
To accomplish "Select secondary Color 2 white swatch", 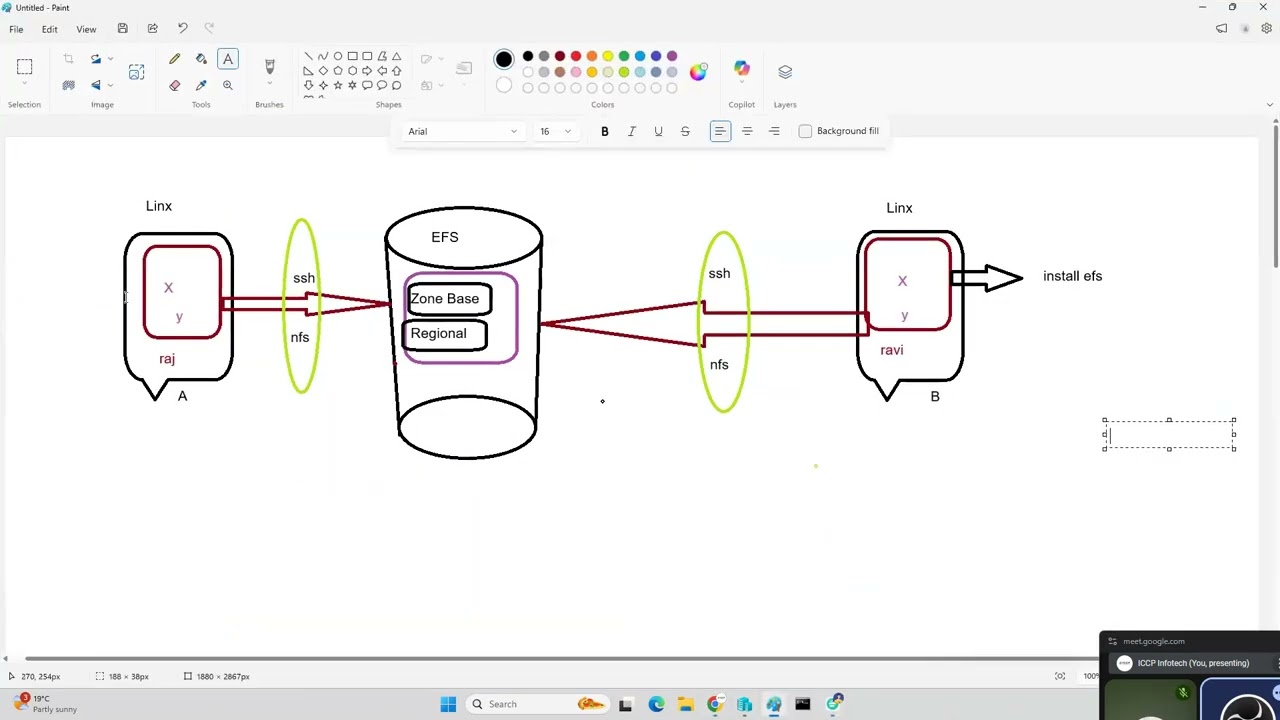I will [504, 86].
